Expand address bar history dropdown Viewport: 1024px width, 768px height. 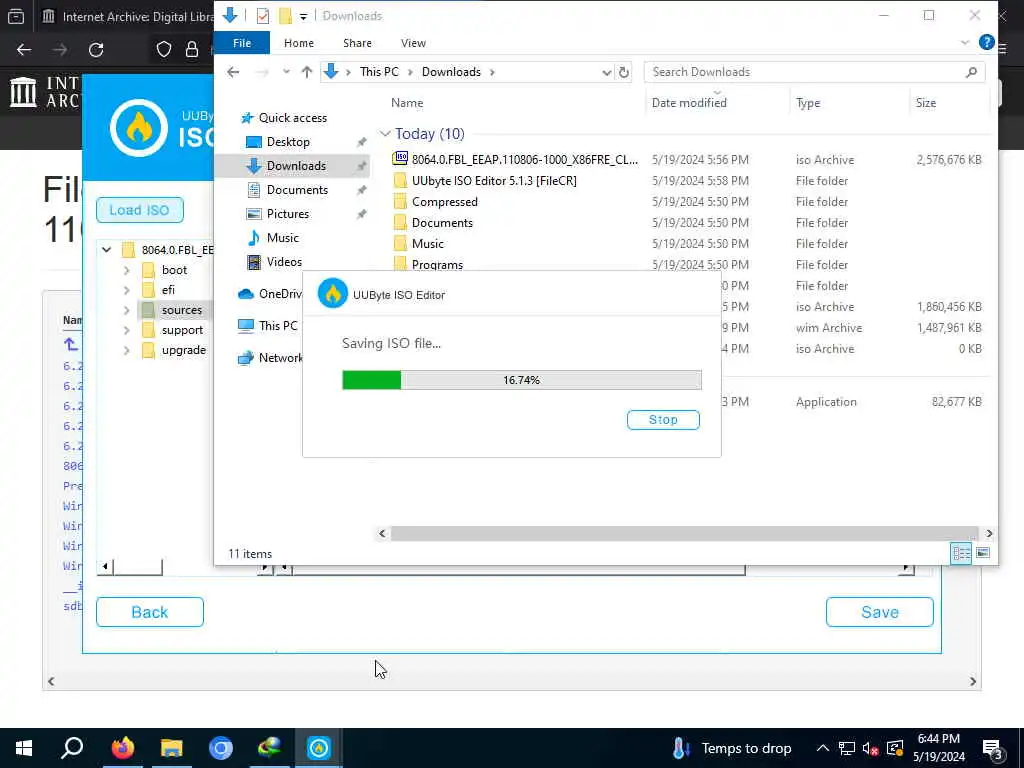[x=606, y=72]
